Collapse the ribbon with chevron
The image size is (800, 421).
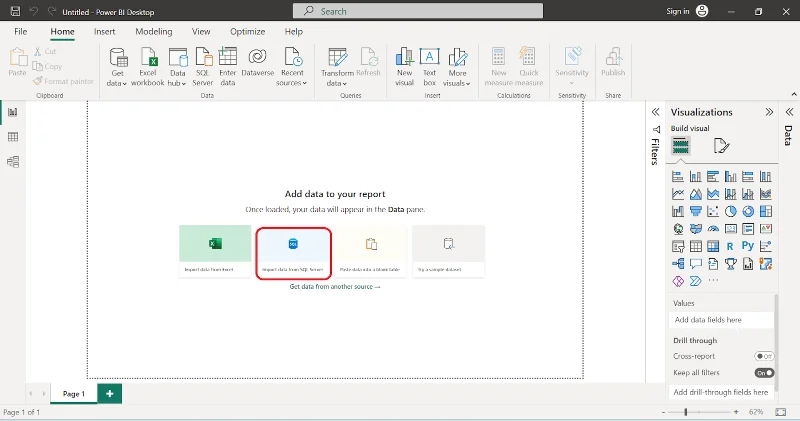click(x=794, y=94)
